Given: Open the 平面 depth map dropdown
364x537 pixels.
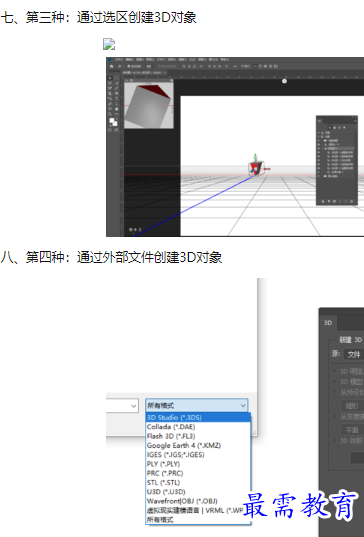Looking at the screenshot, I should pos(353,429).
